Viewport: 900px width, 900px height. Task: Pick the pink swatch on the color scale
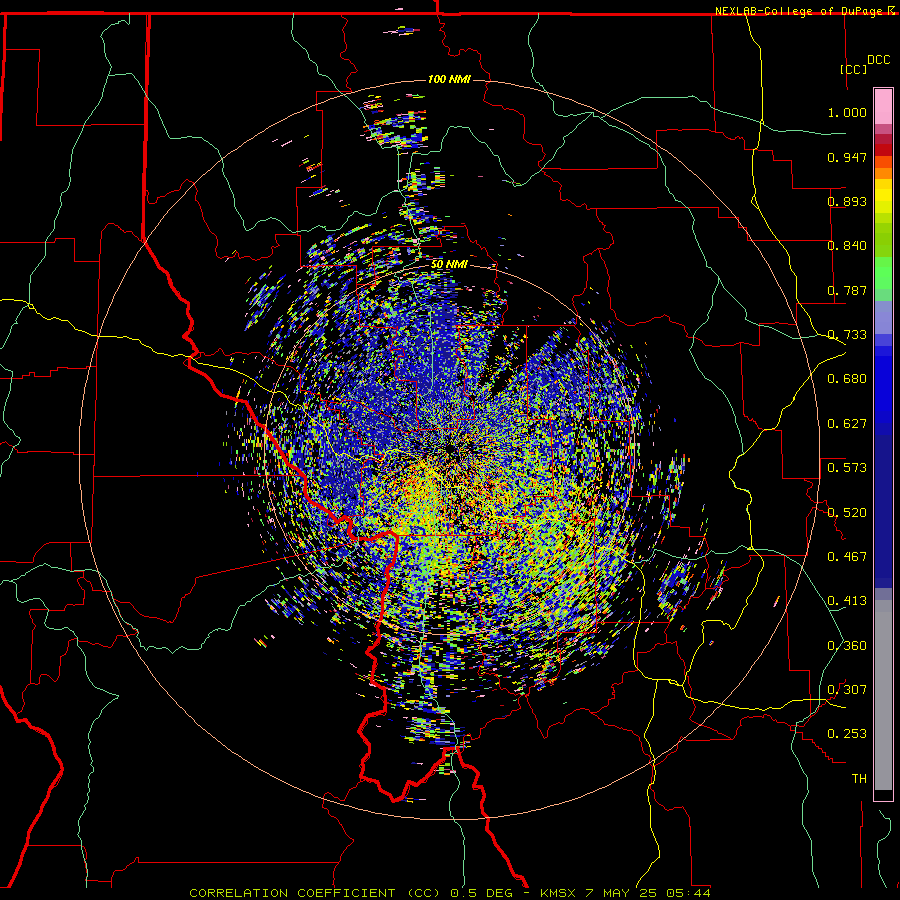[883, 107]
